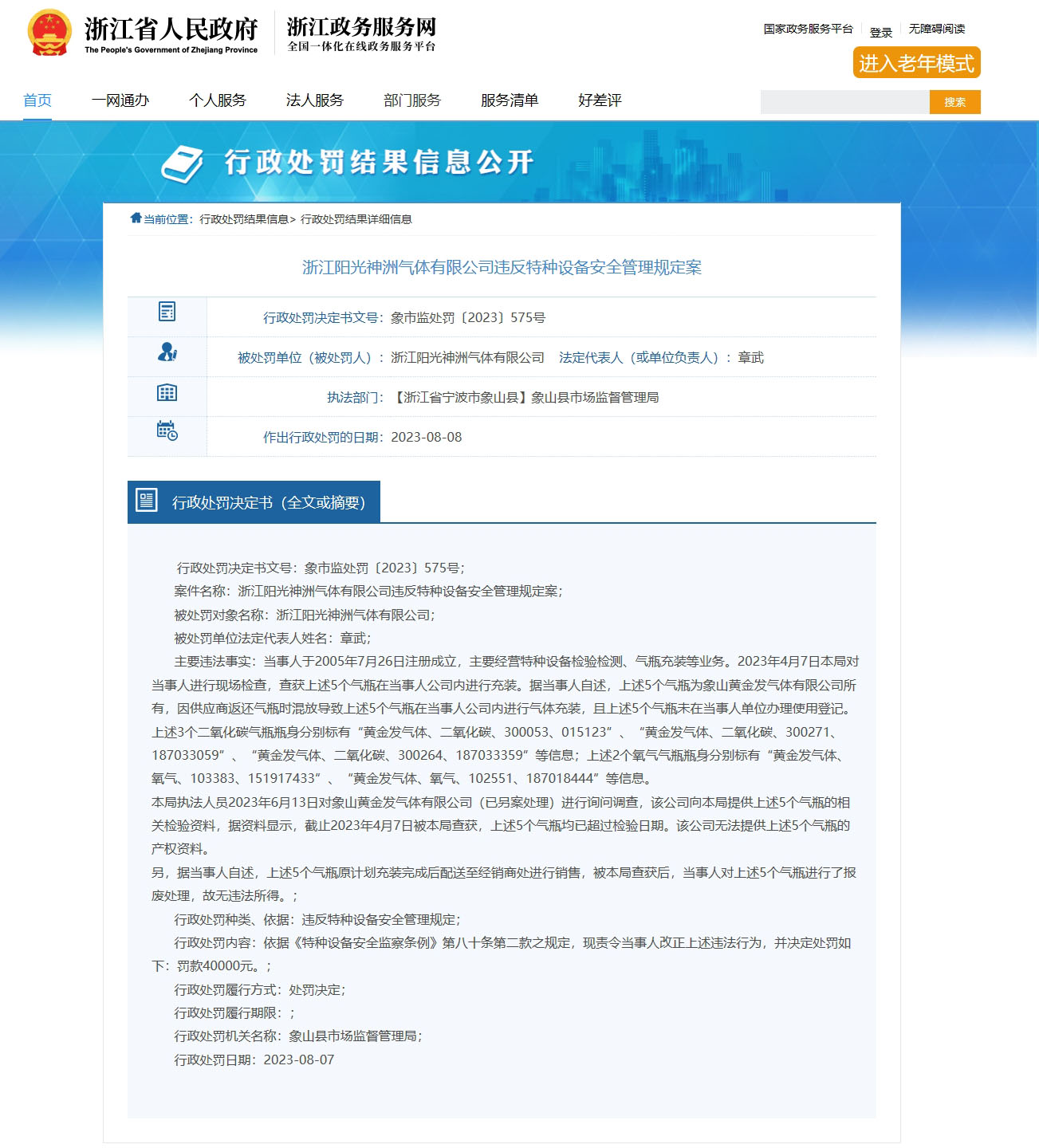Open 服务清单 navigation item
Viewport: 1039px width, 1148px height.
click(x=510, y=100)
